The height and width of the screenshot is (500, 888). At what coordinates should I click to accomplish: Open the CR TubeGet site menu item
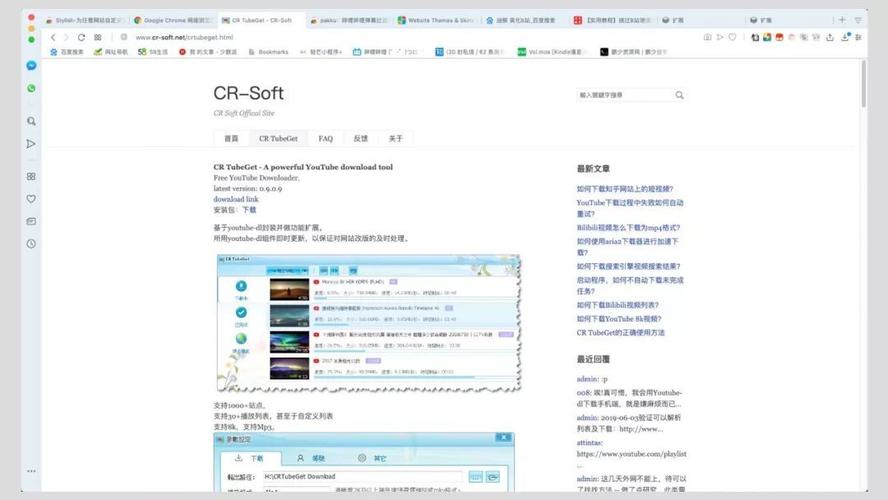tap(278, 139)
